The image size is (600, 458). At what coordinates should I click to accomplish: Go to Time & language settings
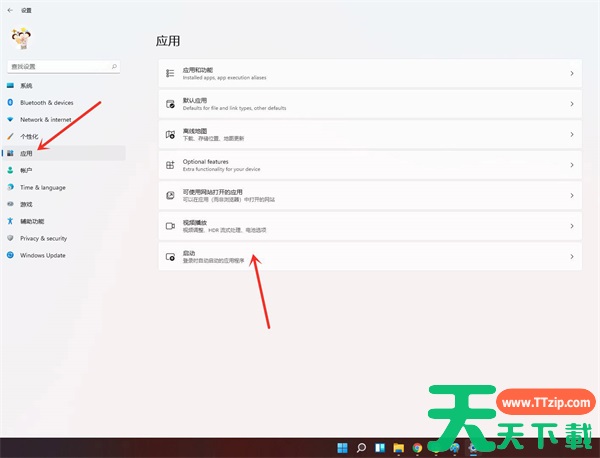coord(42,187)
